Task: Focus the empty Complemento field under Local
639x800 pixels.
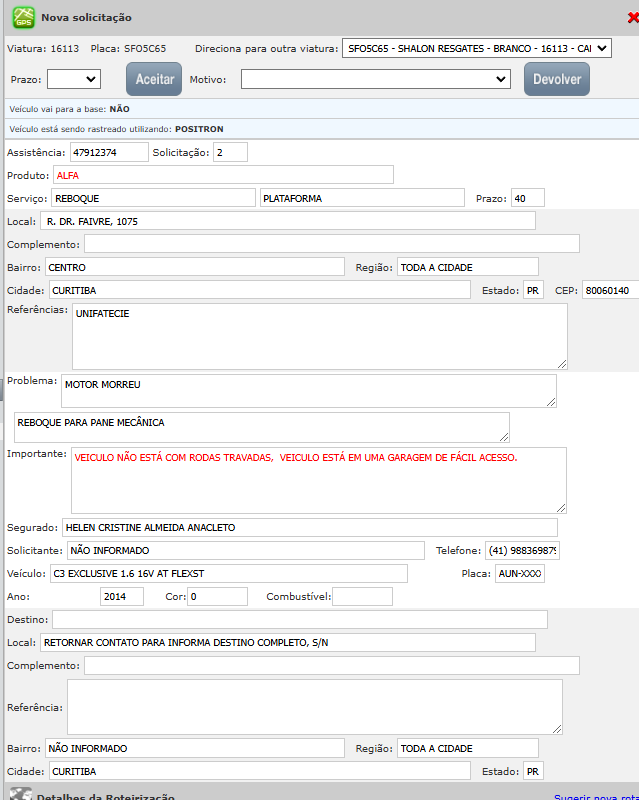Action: pyautogui.click(x=331, y=244)
